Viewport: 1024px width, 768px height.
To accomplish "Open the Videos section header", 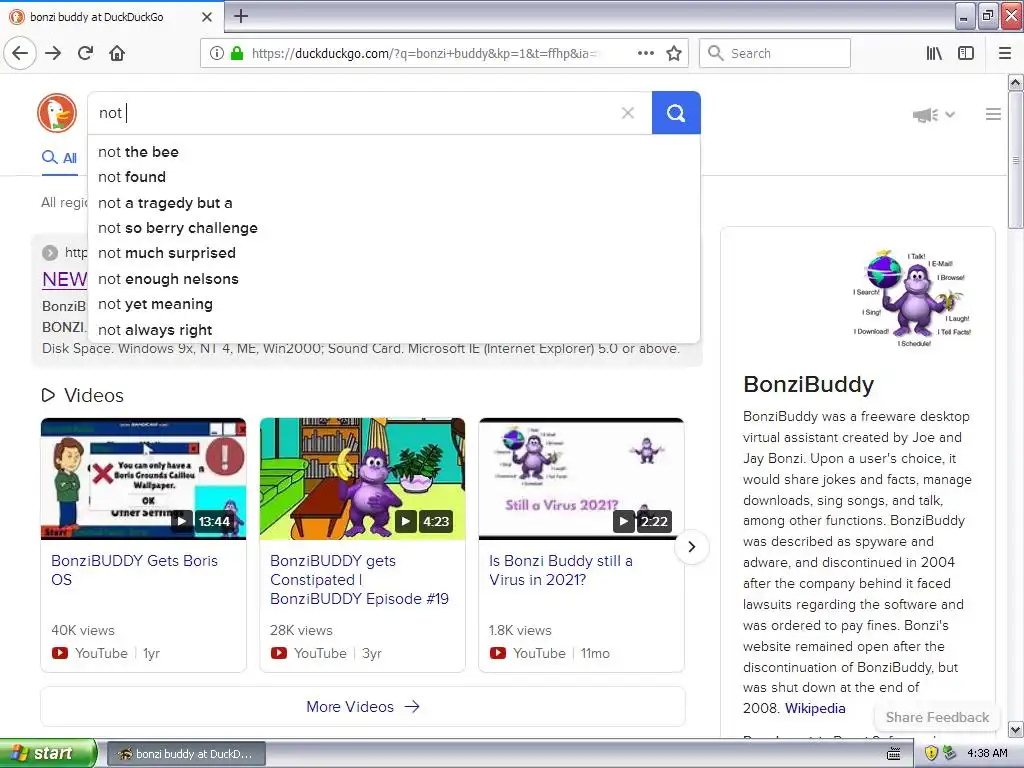I will point(83,395).
